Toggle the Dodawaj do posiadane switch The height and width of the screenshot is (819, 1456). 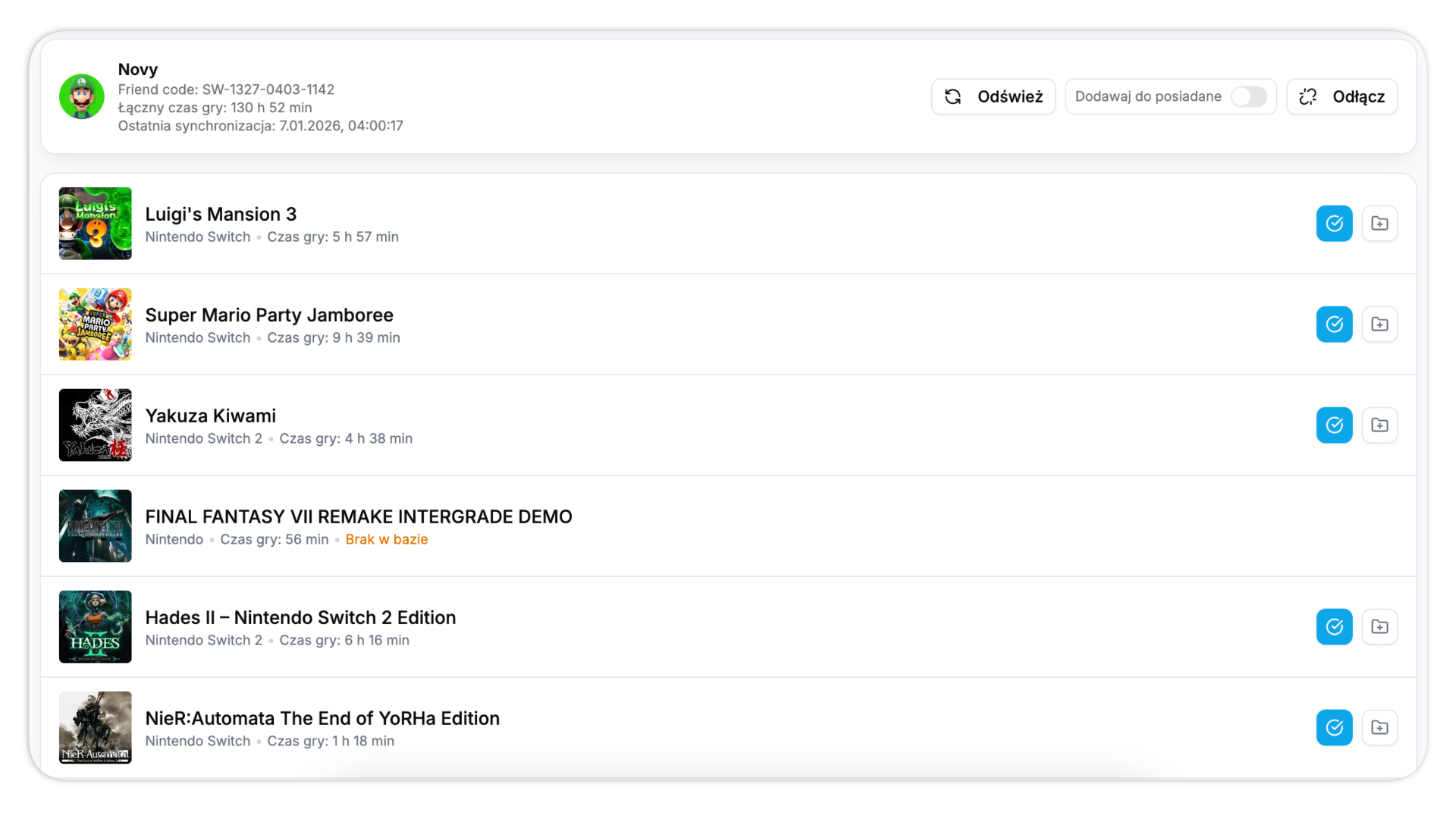point(1248,97)
